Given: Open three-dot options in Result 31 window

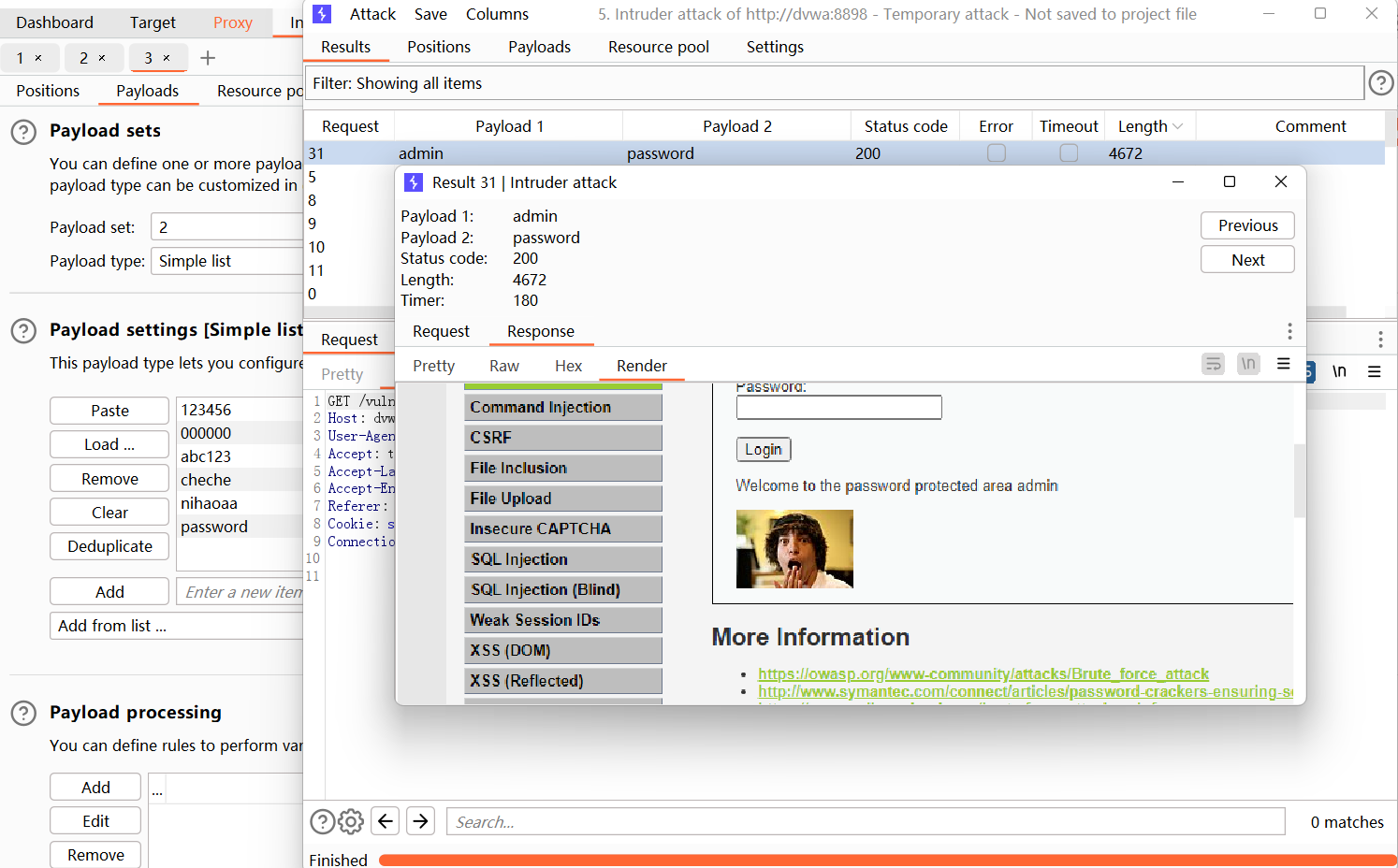Looking at the screenshot, I should click(1289, 331).
